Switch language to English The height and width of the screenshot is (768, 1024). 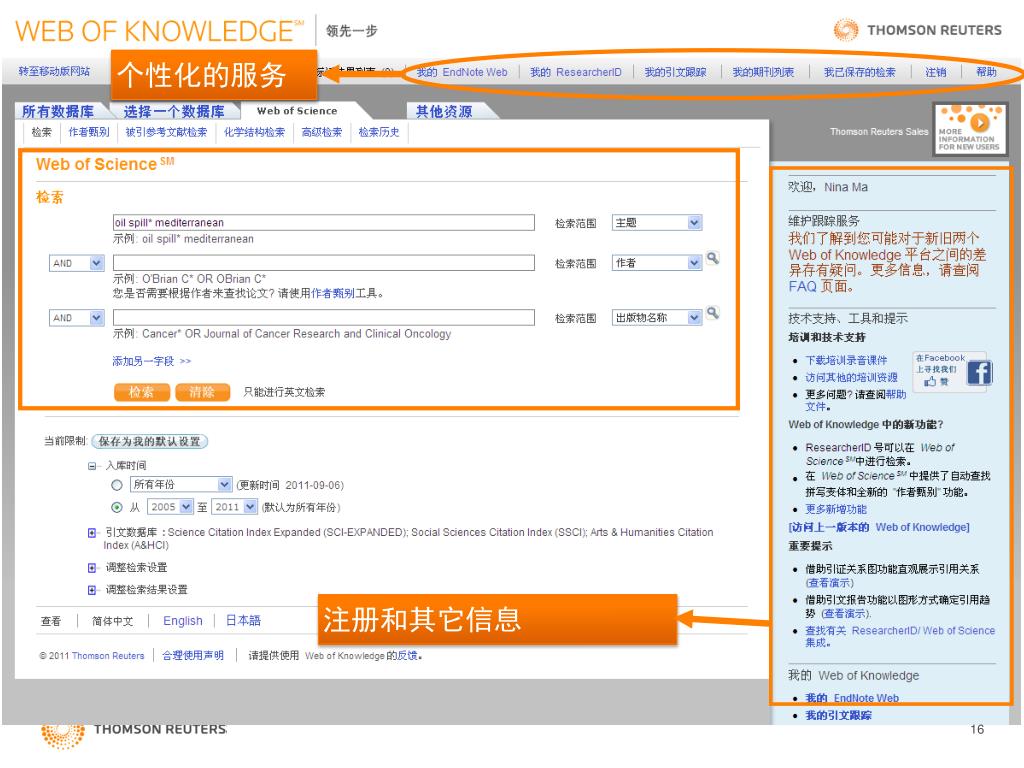[x=183, y=621]
